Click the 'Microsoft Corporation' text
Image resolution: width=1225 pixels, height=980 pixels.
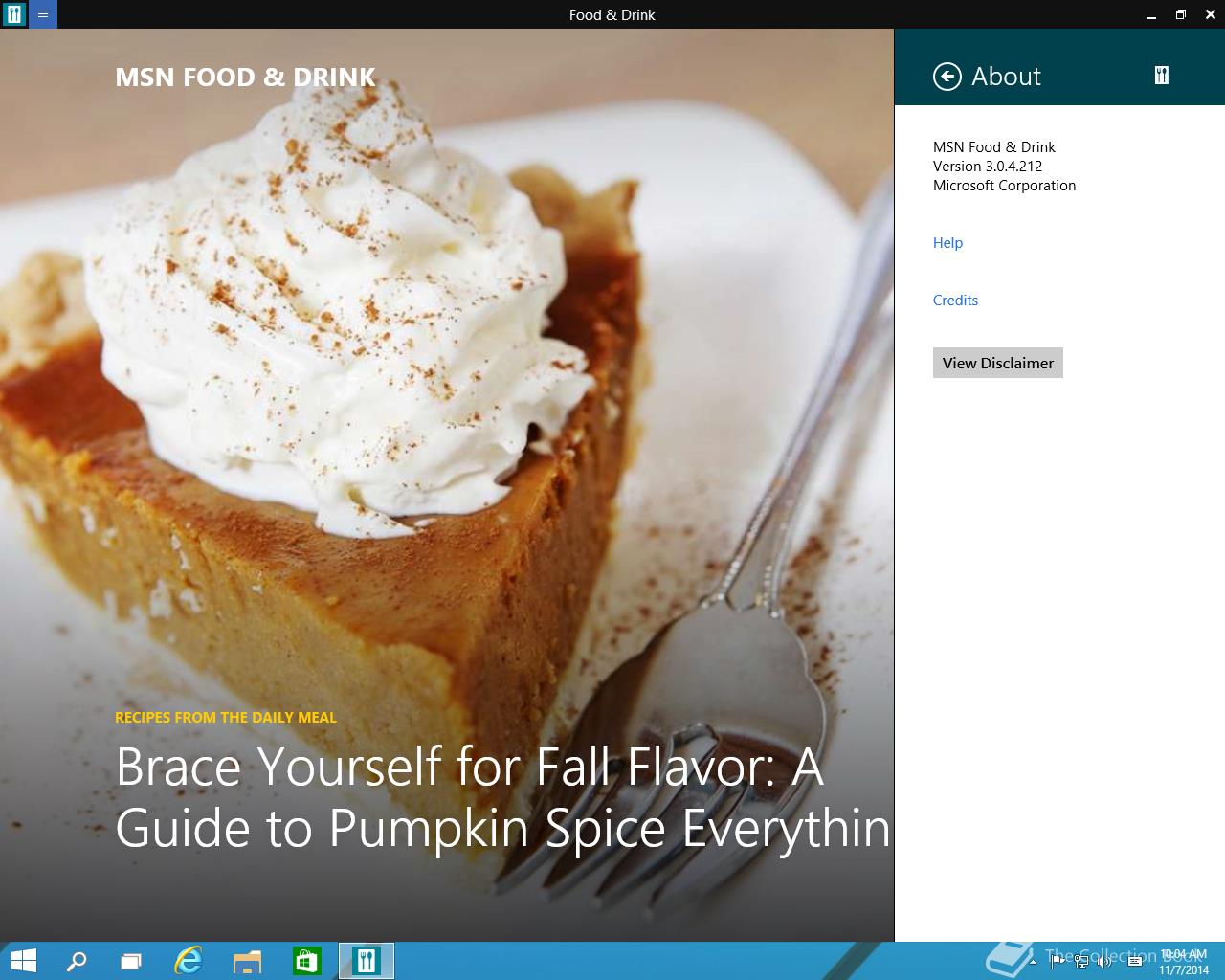[1004, 186]
